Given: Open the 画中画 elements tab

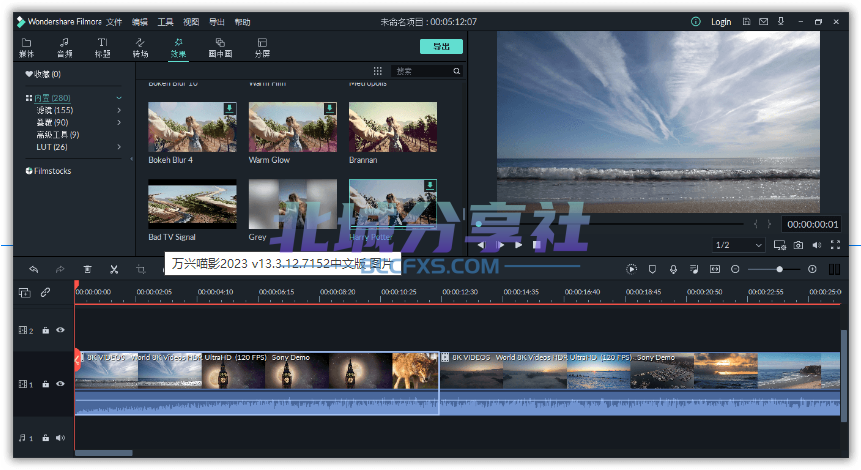Looking at the screenshot, I should pos(220,48).
